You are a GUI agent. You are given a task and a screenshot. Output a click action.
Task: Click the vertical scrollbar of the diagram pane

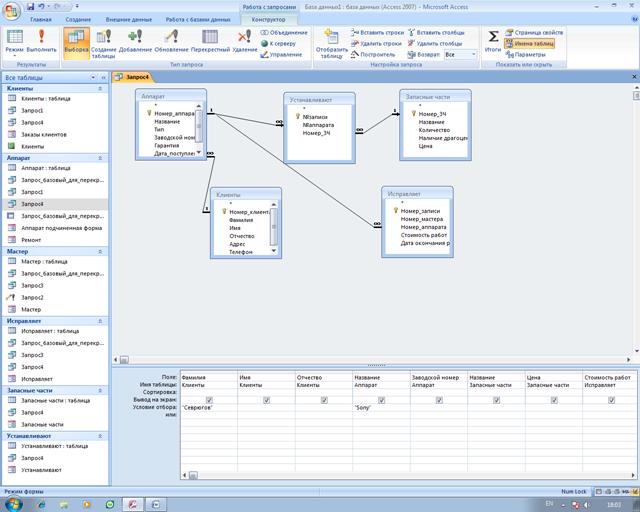(635, 220)
